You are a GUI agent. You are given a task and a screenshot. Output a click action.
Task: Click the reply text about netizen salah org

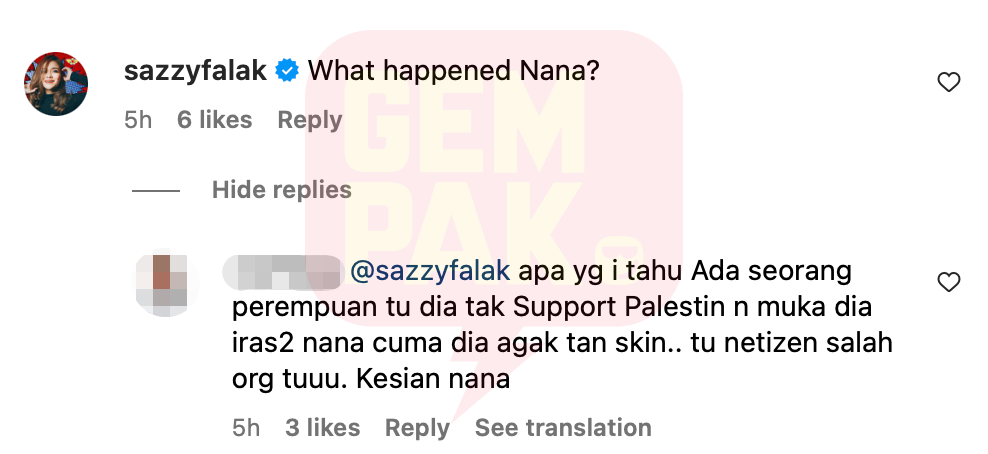coord(562,325)
